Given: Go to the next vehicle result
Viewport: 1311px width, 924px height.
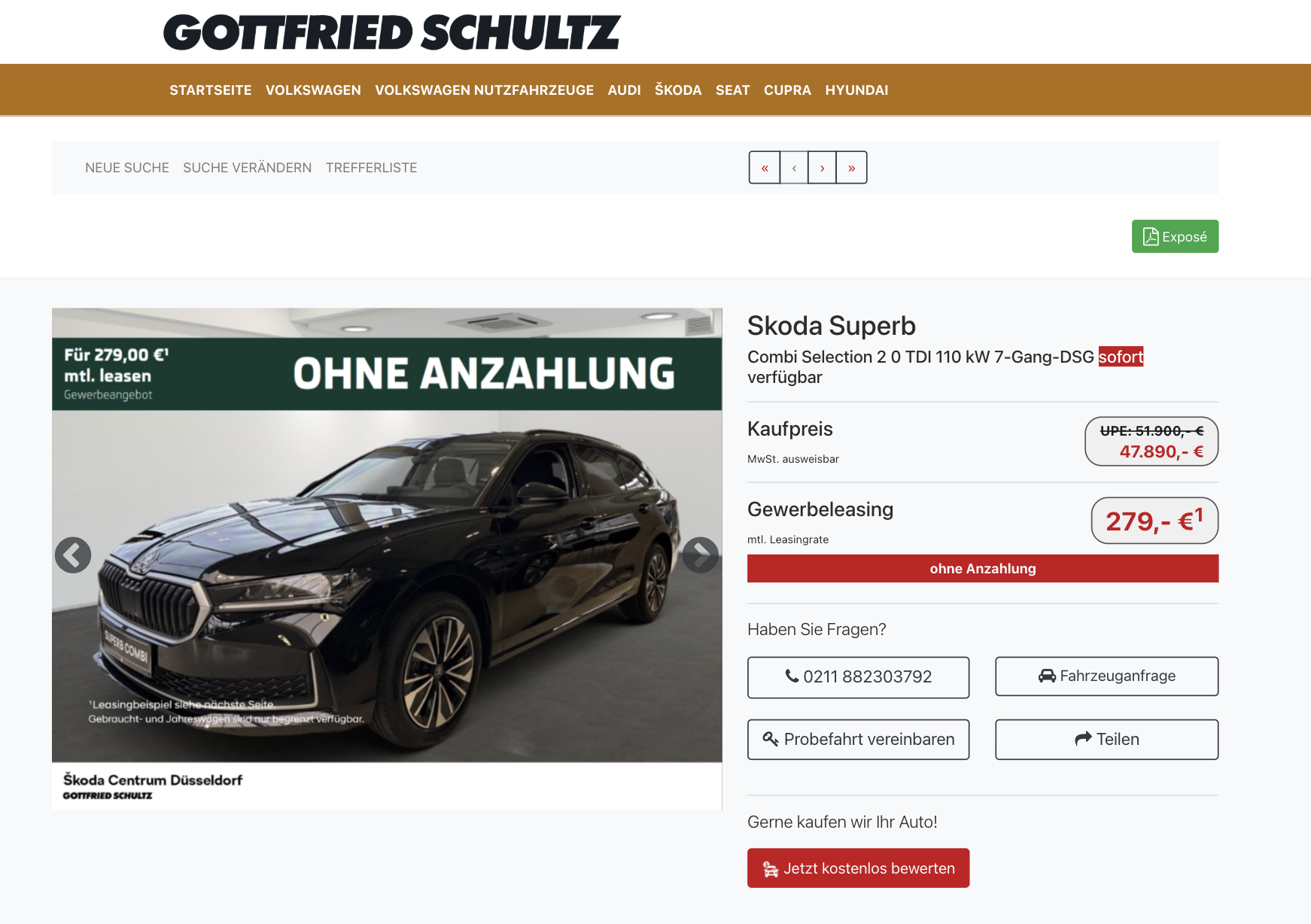Looking at the screenshot, I should coord(823,168).
